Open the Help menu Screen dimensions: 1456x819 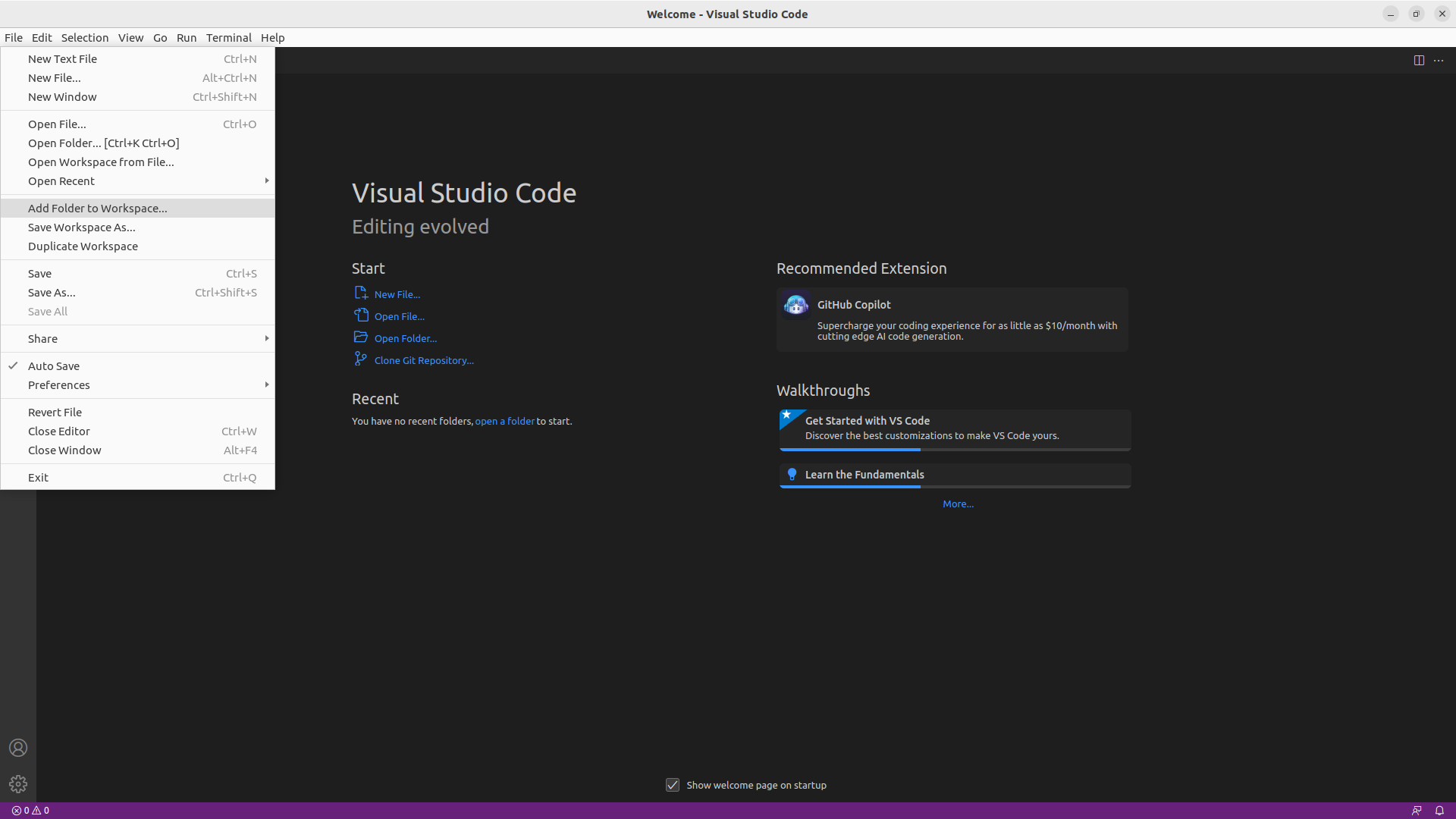tap(273, 38)
